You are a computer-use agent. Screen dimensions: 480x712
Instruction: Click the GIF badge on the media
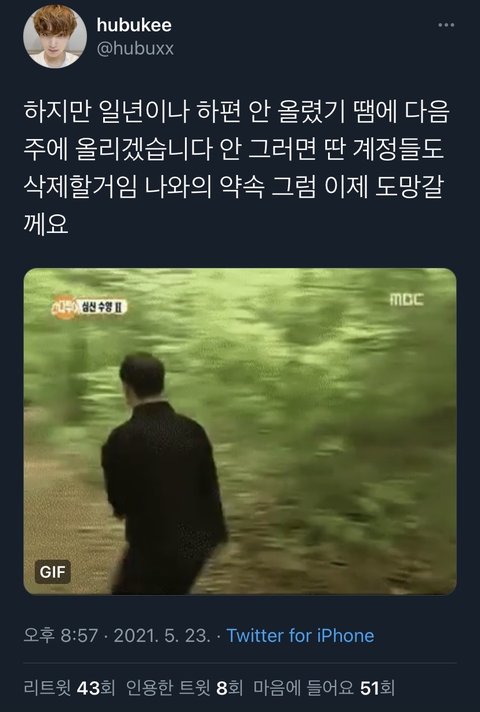pyautogui.click(x=53, y=572)
